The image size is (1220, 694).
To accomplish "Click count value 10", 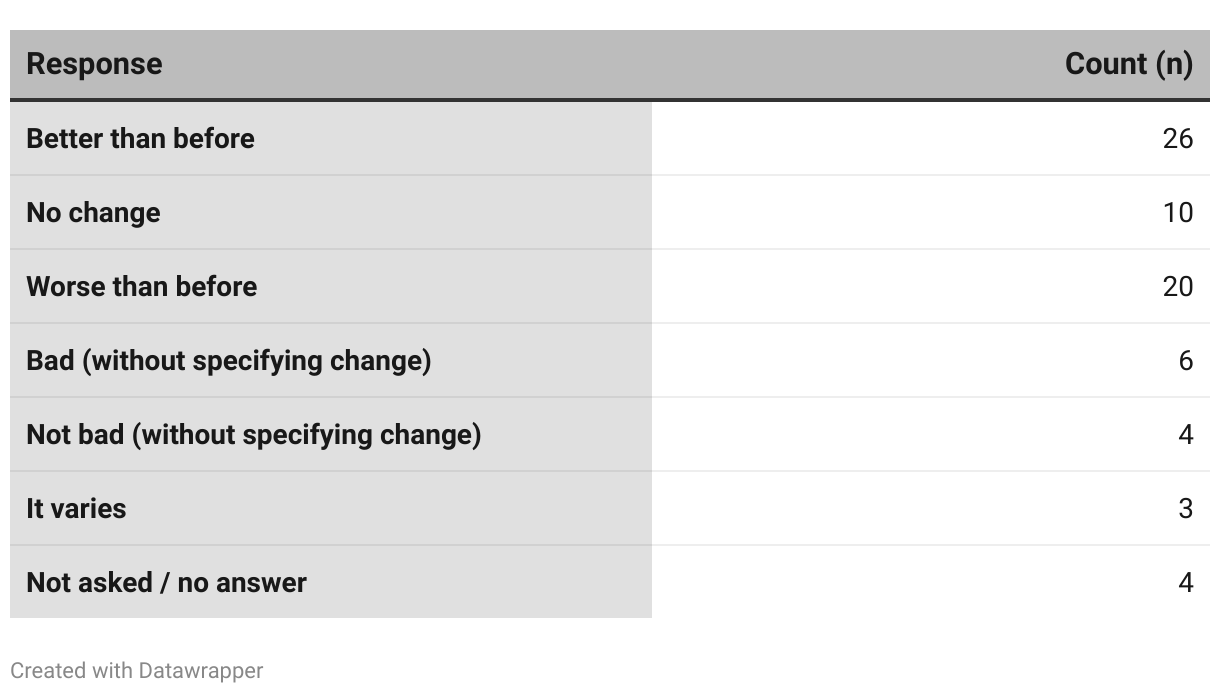I will coord(1177,212).
